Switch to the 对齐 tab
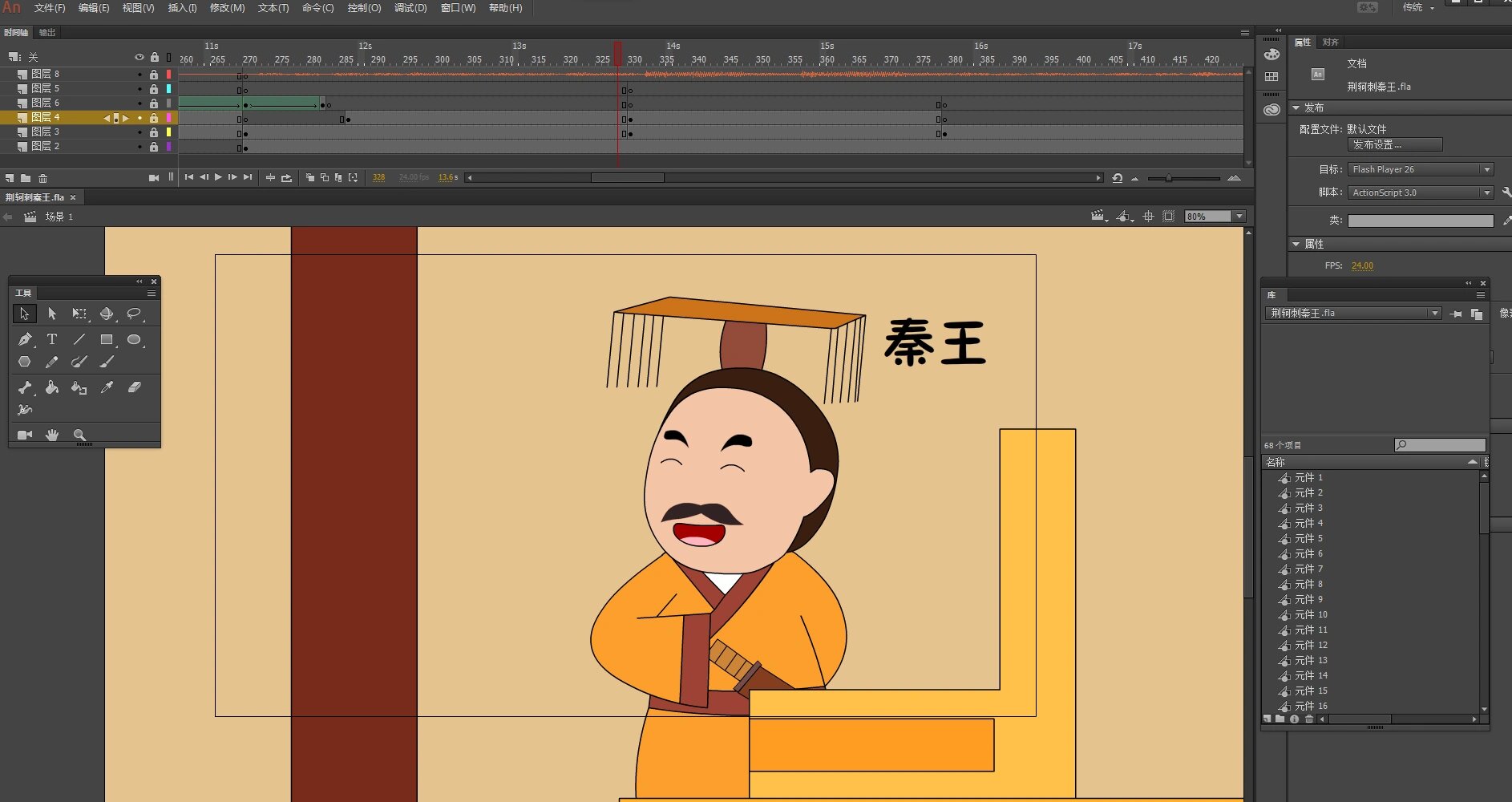1512x802 pixels. (1332, 42)
